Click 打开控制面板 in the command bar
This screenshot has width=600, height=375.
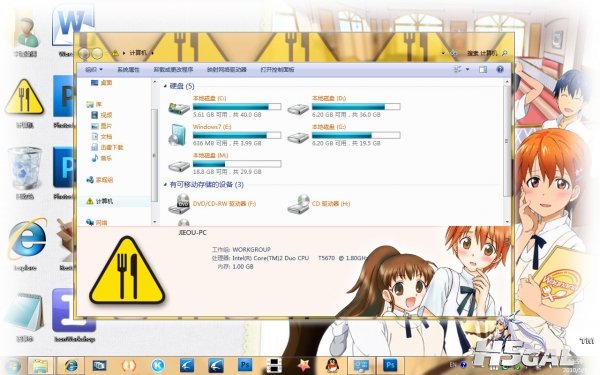277,70
